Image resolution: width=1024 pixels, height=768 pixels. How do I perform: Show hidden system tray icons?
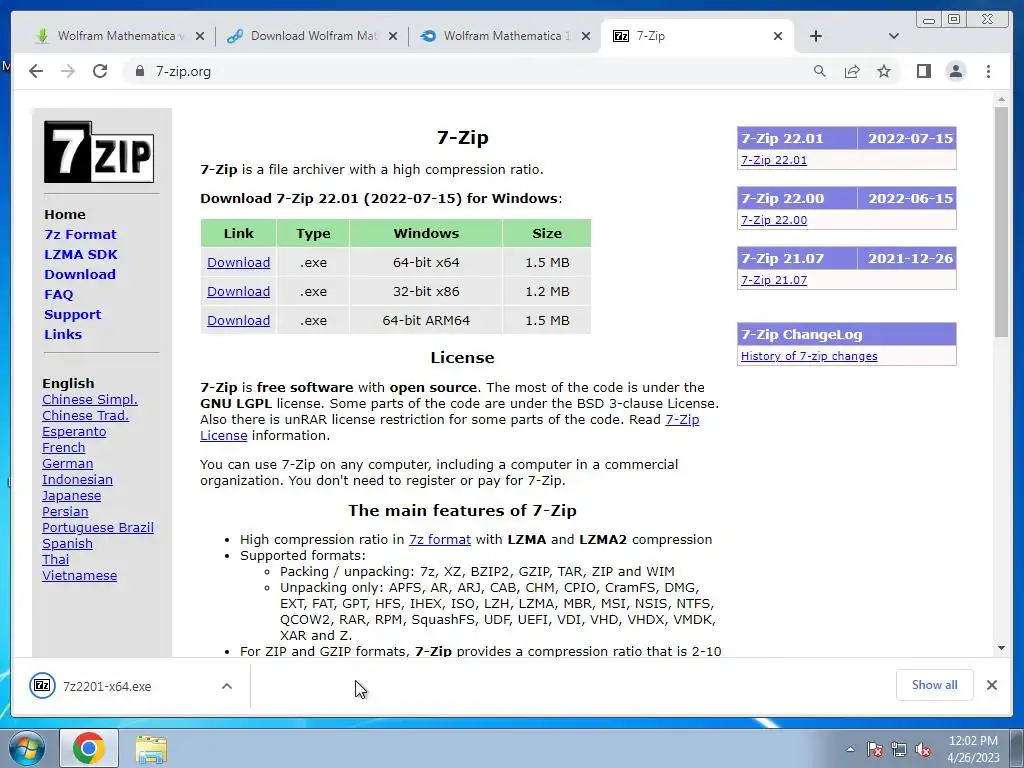tap(850, 749)
